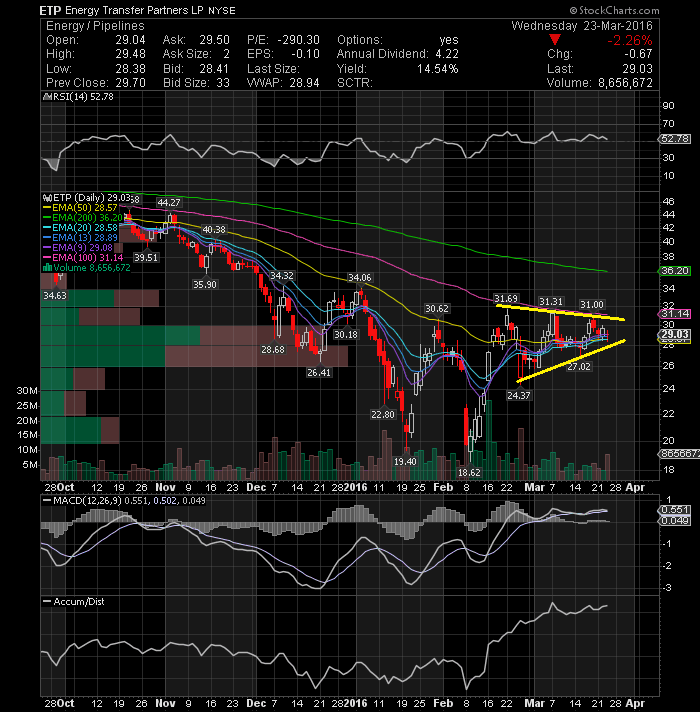Viewport: 700px width, 712px height.
Task: Click the ETP ticker symbol in the header
Action: (50, 10)
